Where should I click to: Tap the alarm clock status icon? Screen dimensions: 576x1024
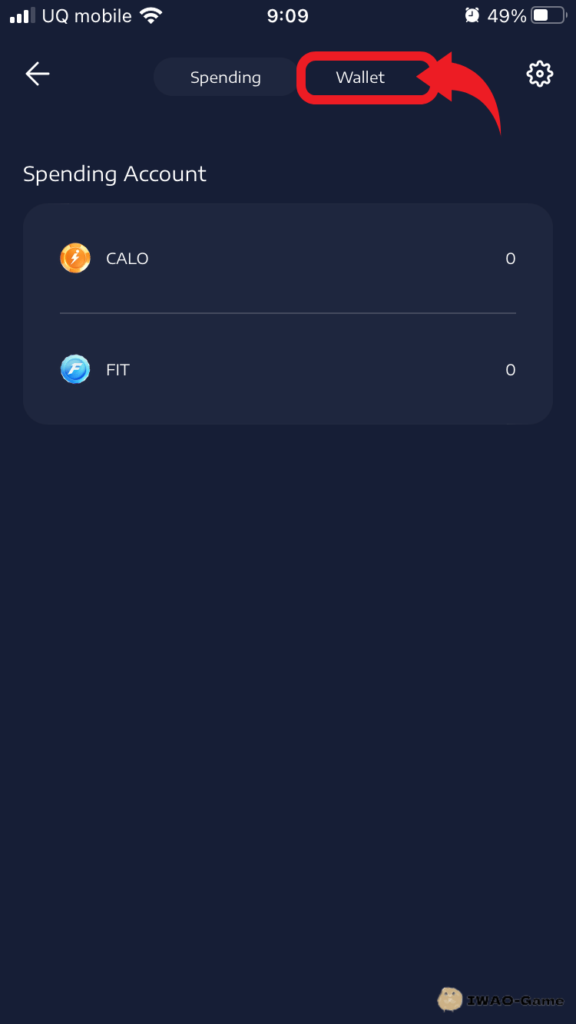tap(472, 15)
